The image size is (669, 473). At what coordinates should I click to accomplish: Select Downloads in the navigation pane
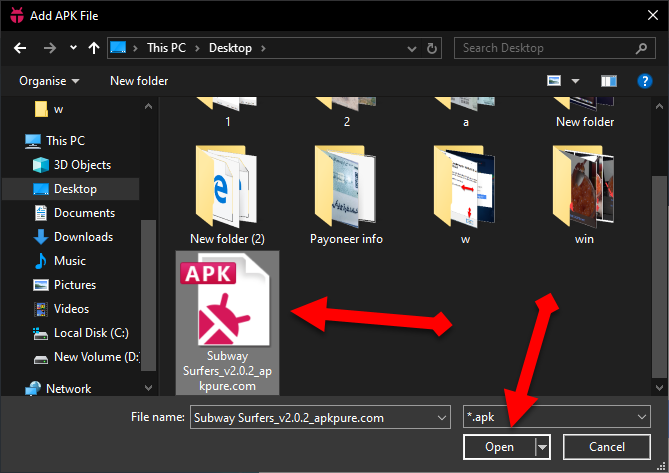pos(82,237)
